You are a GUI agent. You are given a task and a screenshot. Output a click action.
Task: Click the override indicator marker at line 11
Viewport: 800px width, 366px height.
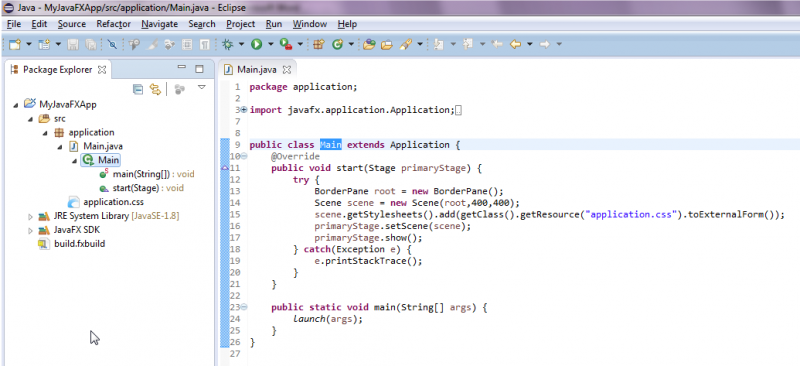point(224,168)
